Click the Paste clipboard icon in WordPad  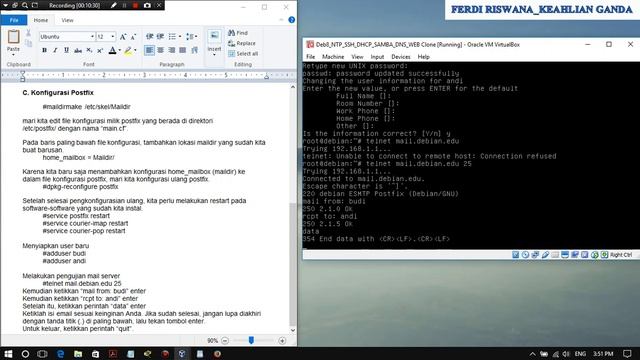13,37
